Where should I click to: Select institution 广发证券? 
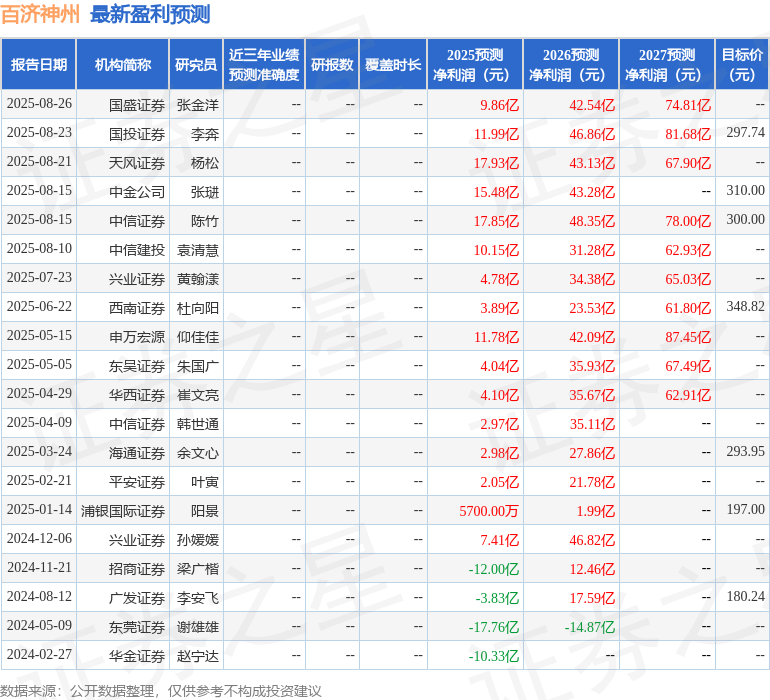[137, 597]
